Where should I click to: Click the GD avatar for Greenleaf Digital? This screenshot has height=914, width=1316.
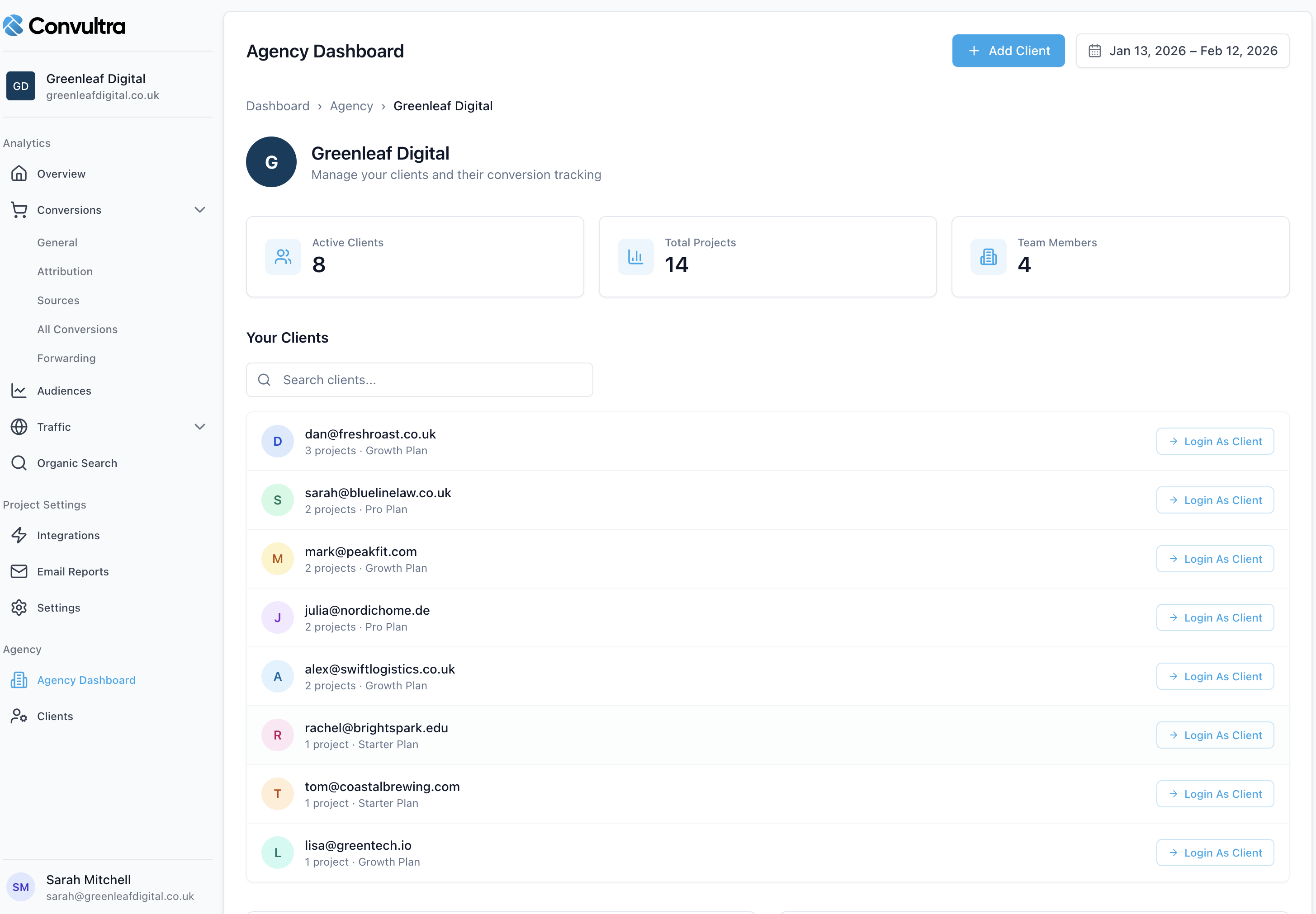click(x=21, y=86)
